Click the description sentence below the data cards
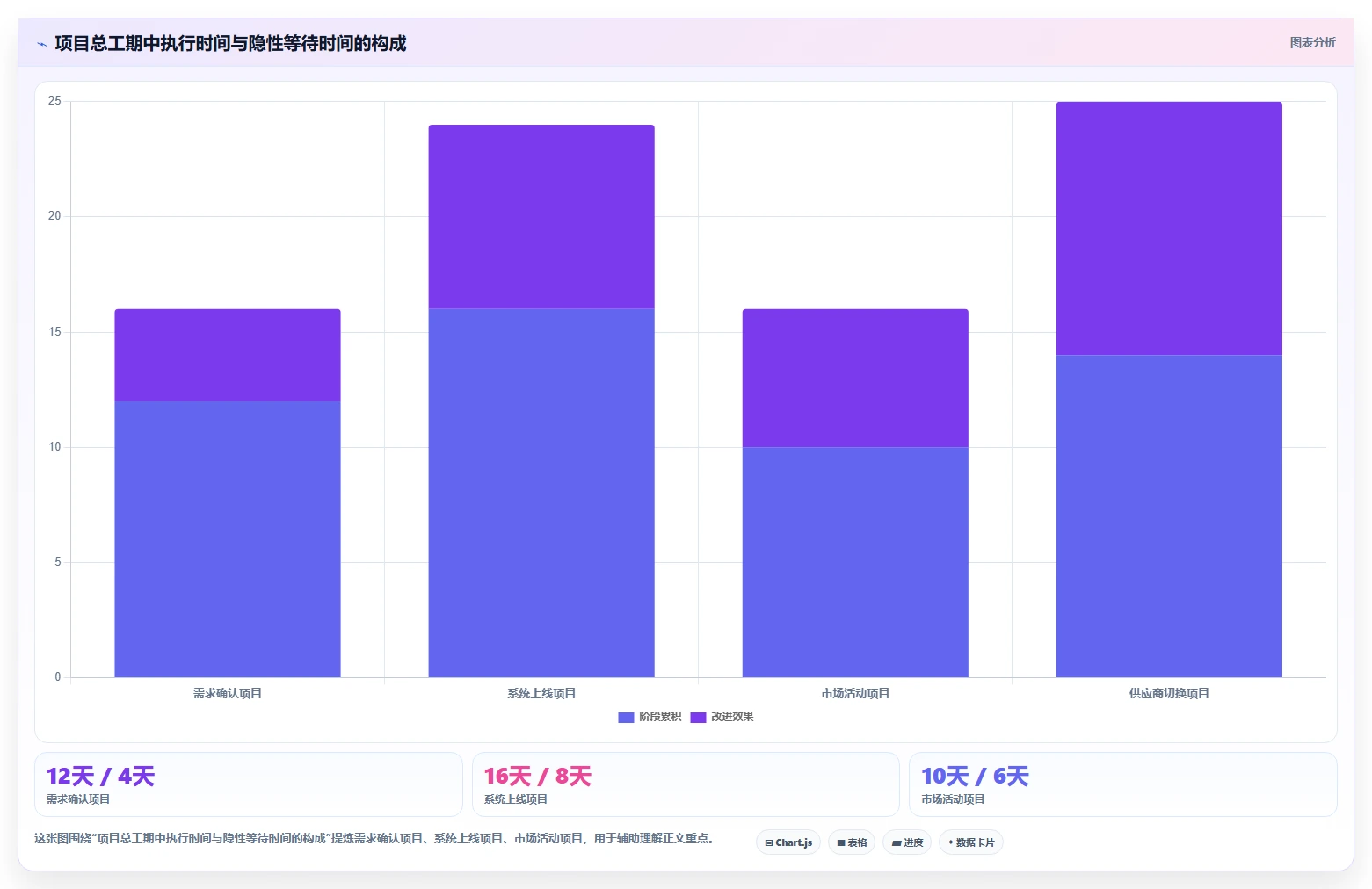Screen dimensions: 1372x889 [x=376, y=839]
